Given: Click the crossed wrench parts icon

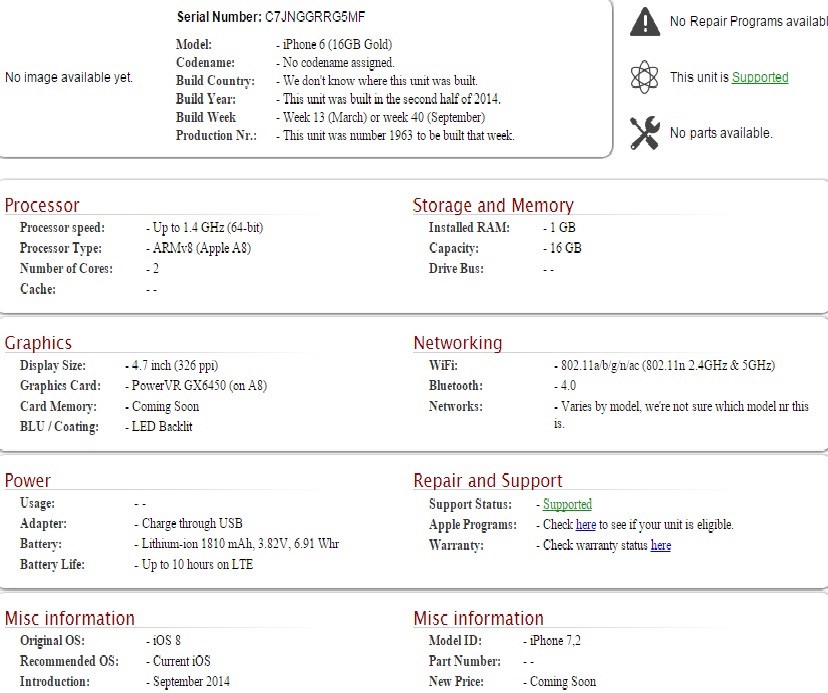Looking at the screenshot, I should point(646,133).
